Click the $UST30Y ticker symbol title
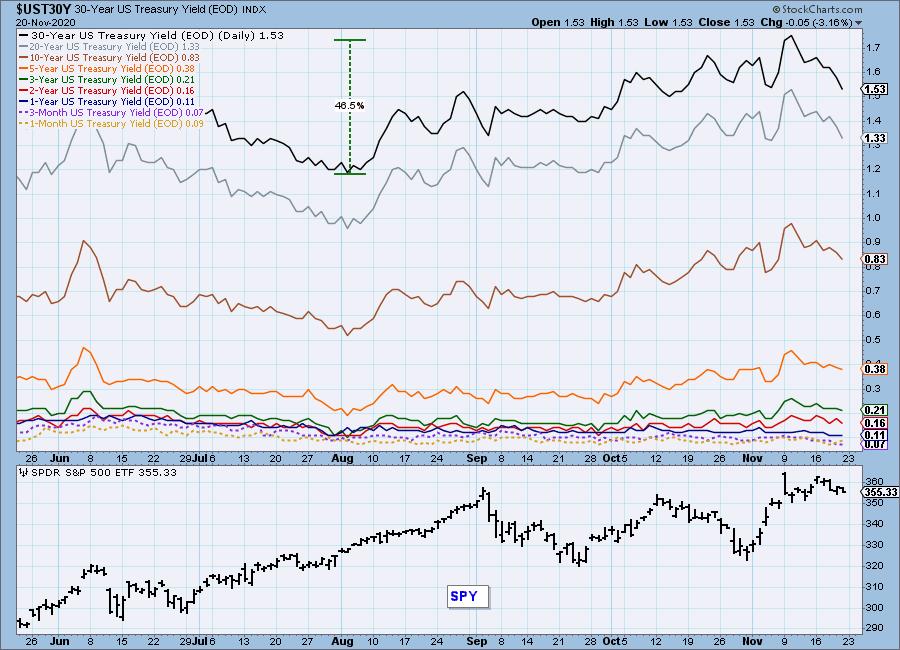This screenshot has width=900, height=650. [44, 10]
